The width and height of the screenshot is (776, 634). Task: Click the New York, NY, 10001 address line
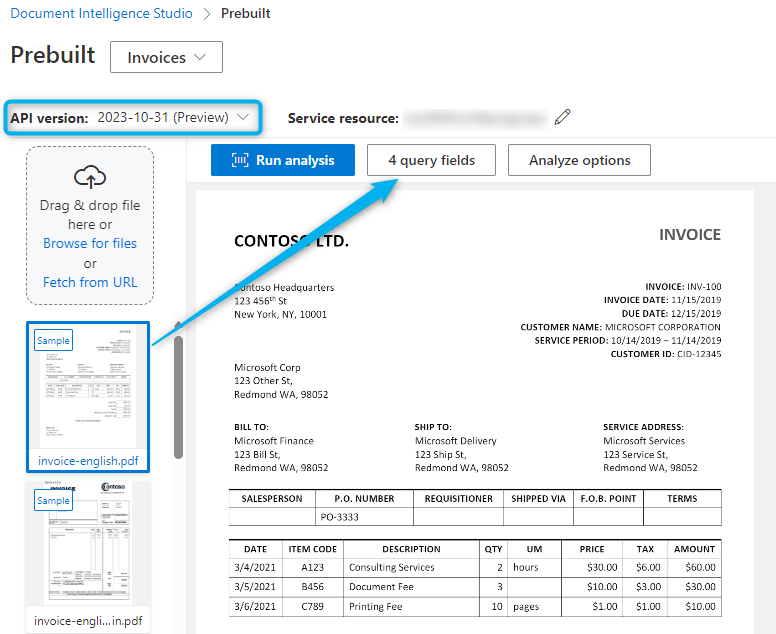pos(281,314)
